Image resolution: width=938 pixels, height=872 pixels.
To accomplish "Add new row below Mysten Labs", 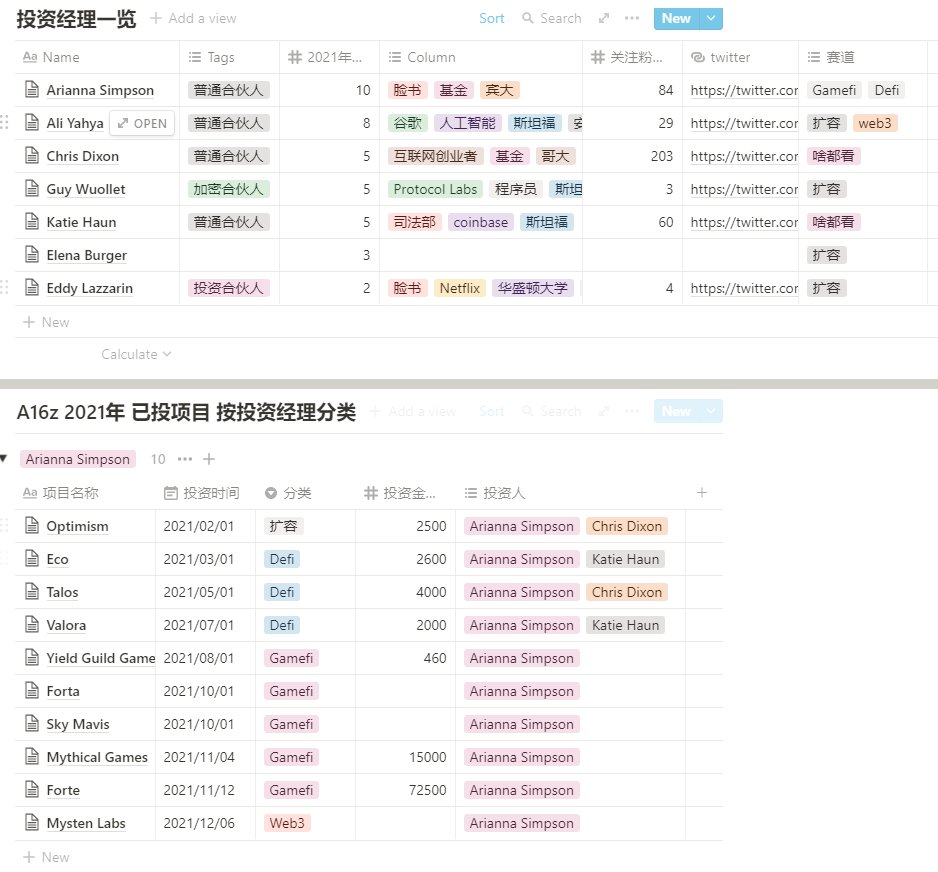I will (x=47, y=857).
